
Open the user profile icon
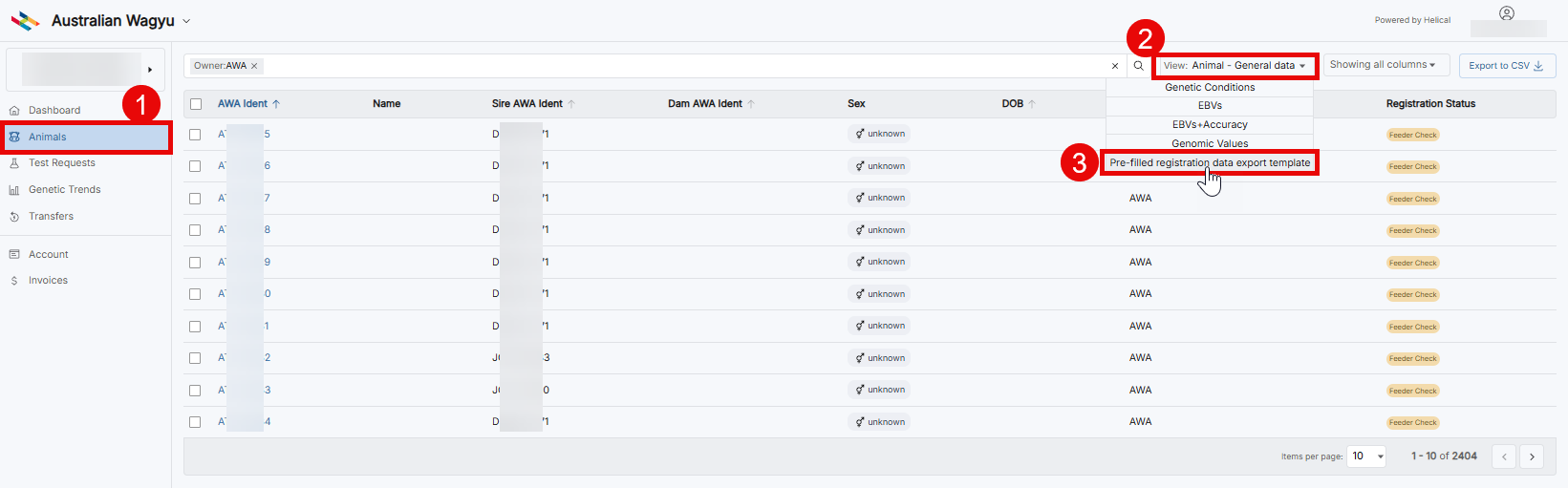pos(1507,13)
